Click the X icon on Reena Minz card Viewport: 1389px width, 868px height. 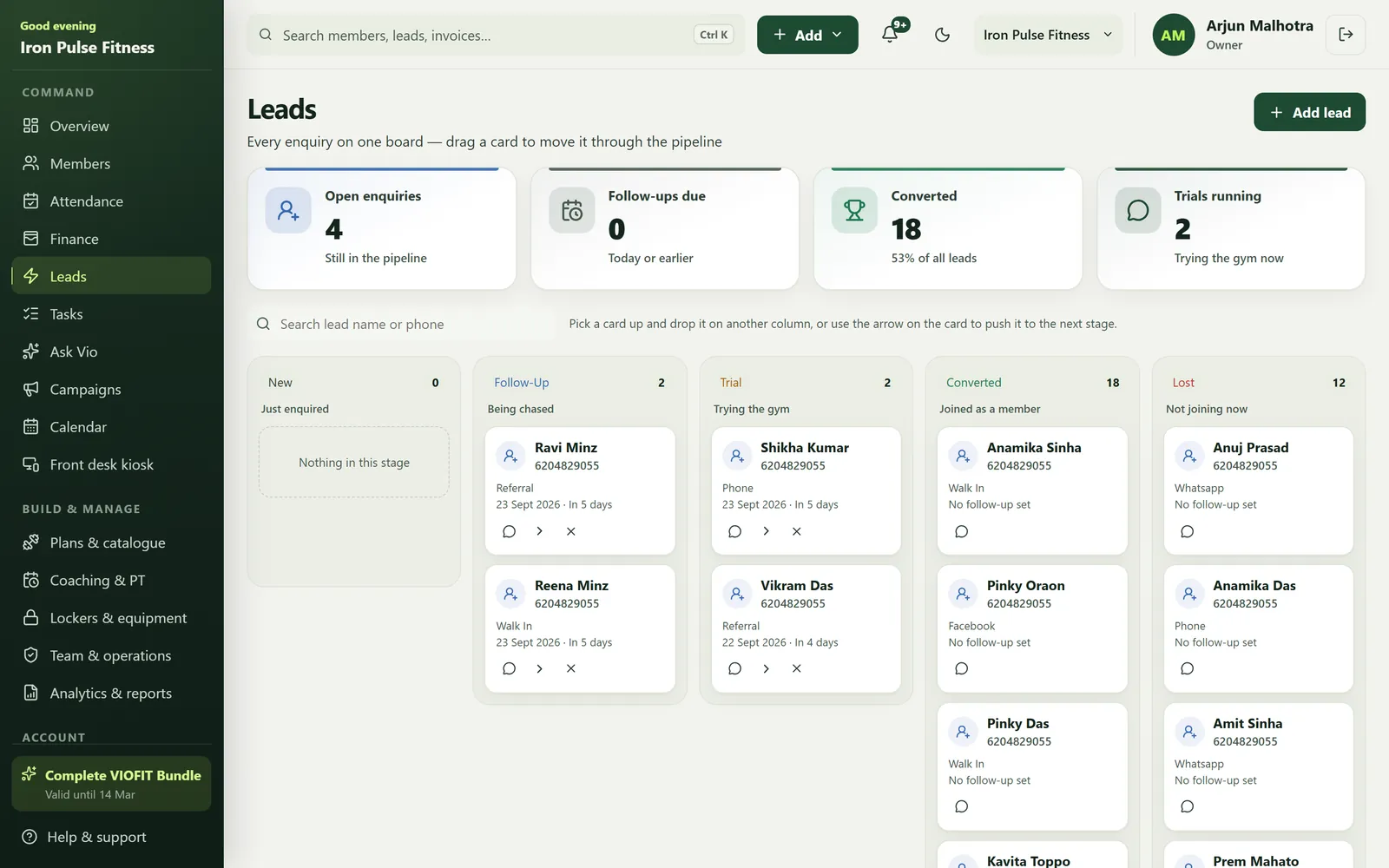(570, 668)
